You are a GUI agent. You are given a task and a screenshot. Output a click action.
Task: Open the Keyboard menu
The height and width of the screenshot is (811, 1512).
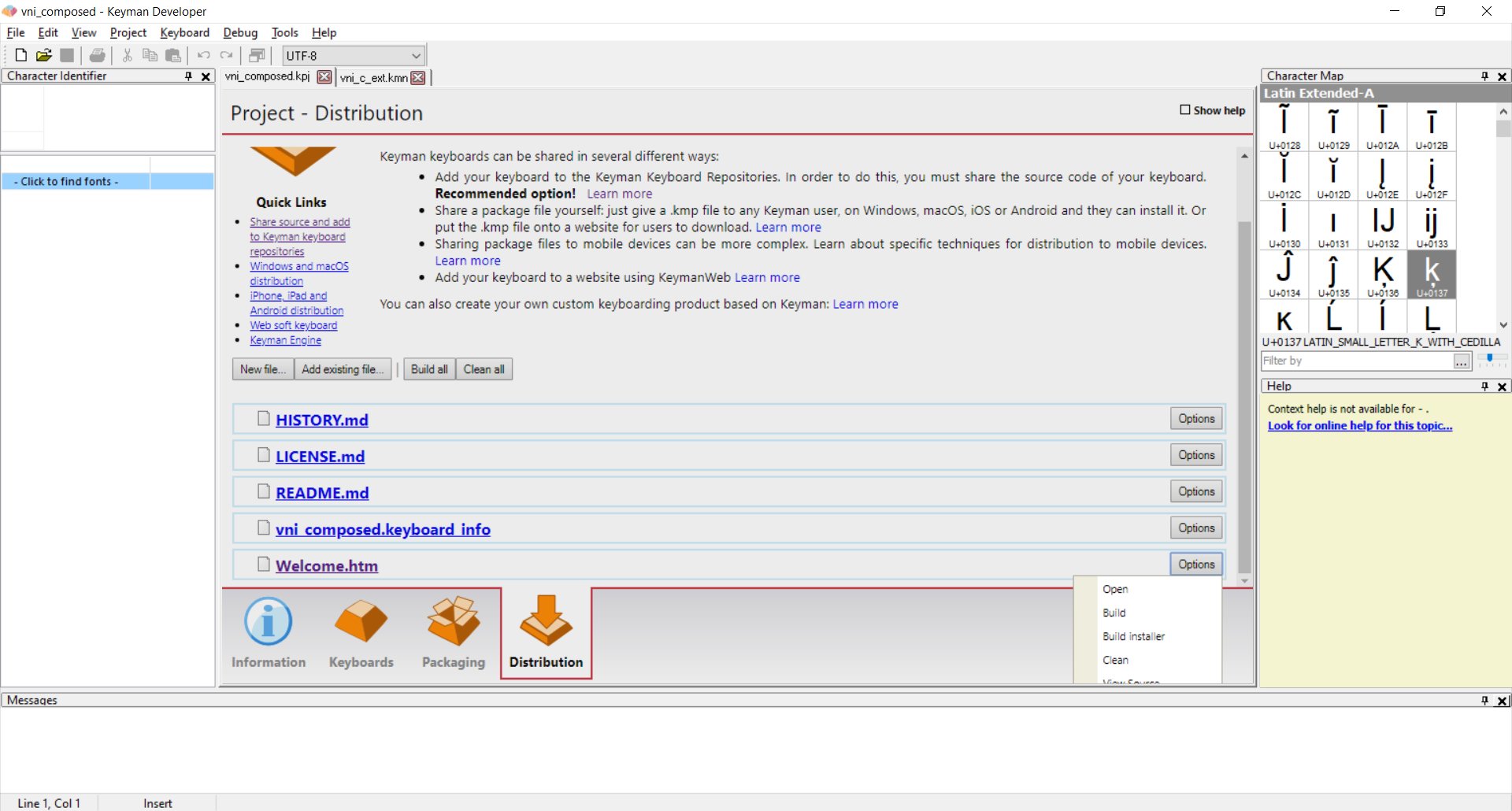pos(184,32)
